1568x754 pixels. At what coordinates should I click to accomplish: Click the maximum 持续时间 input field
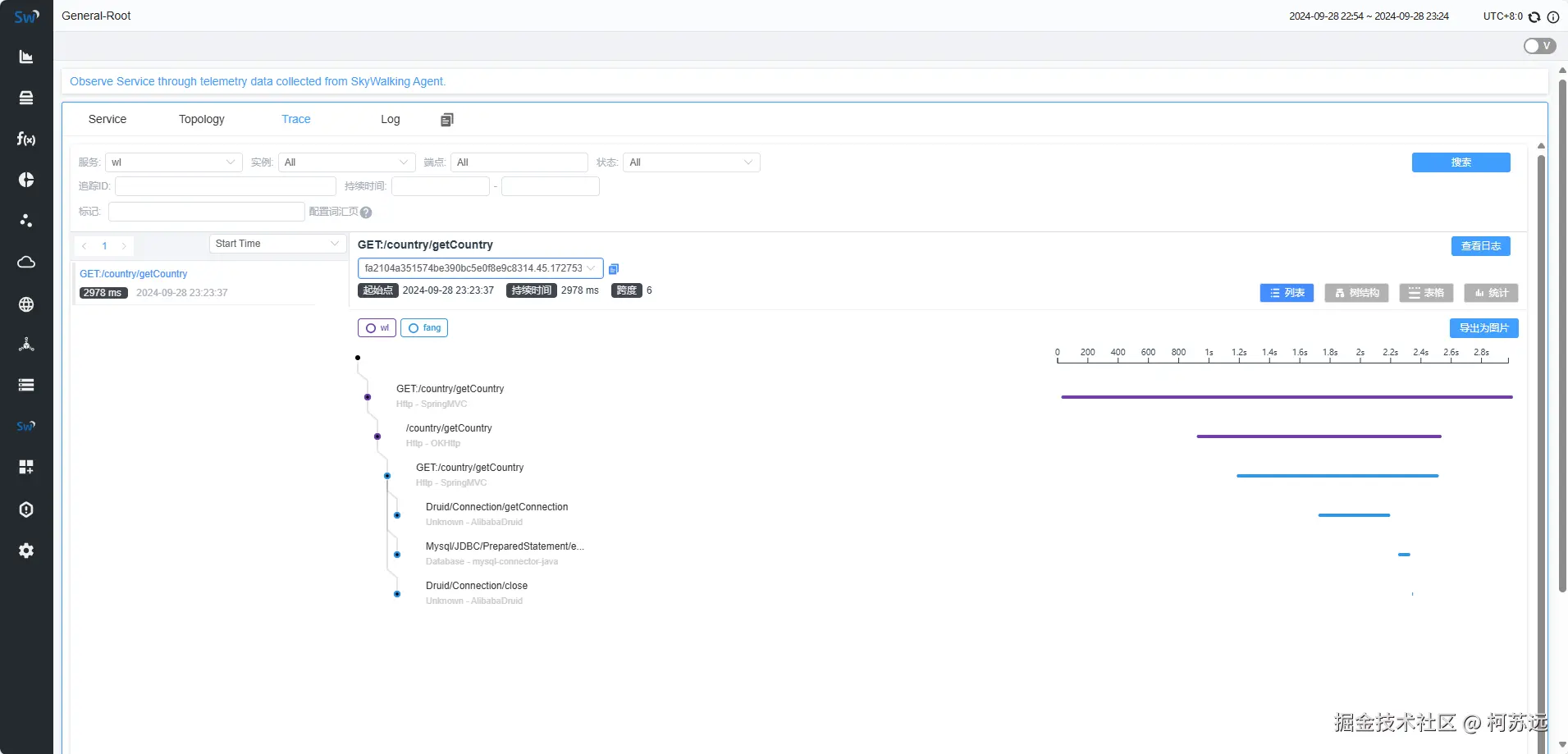click(x=551, y=186)
